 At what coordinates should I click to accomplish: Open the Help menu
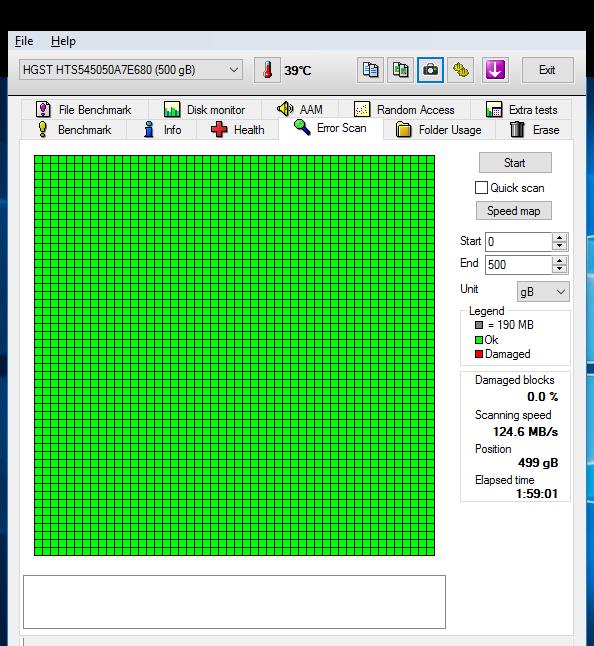pyautogui.click(x=63, y=41)
